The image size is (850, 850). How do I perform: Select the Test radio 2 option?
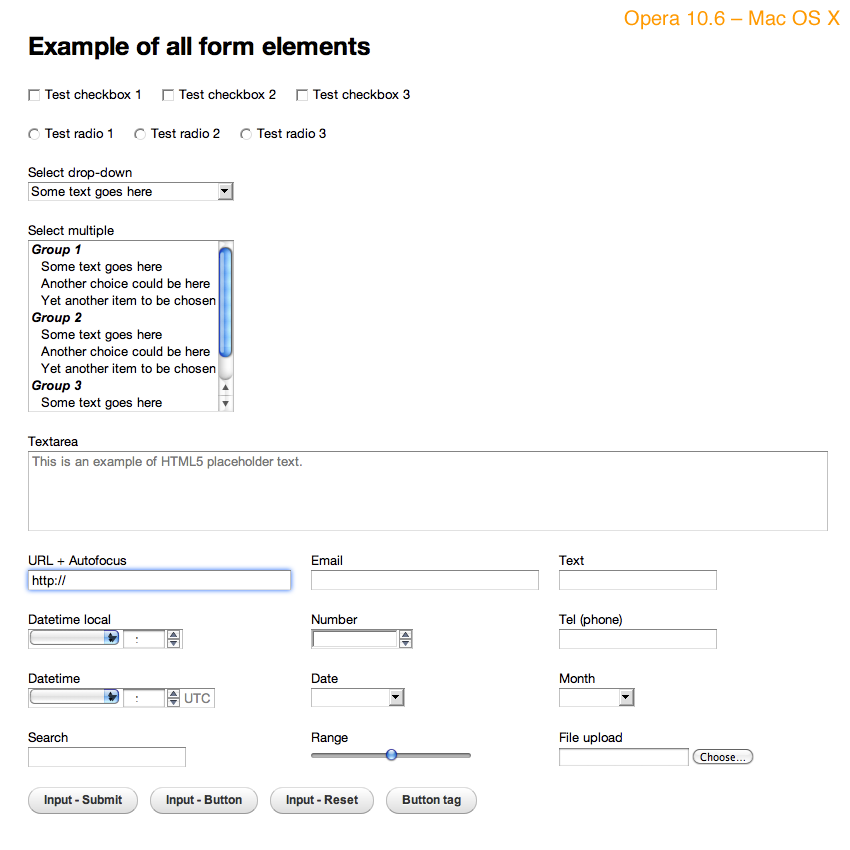[140, 134]
